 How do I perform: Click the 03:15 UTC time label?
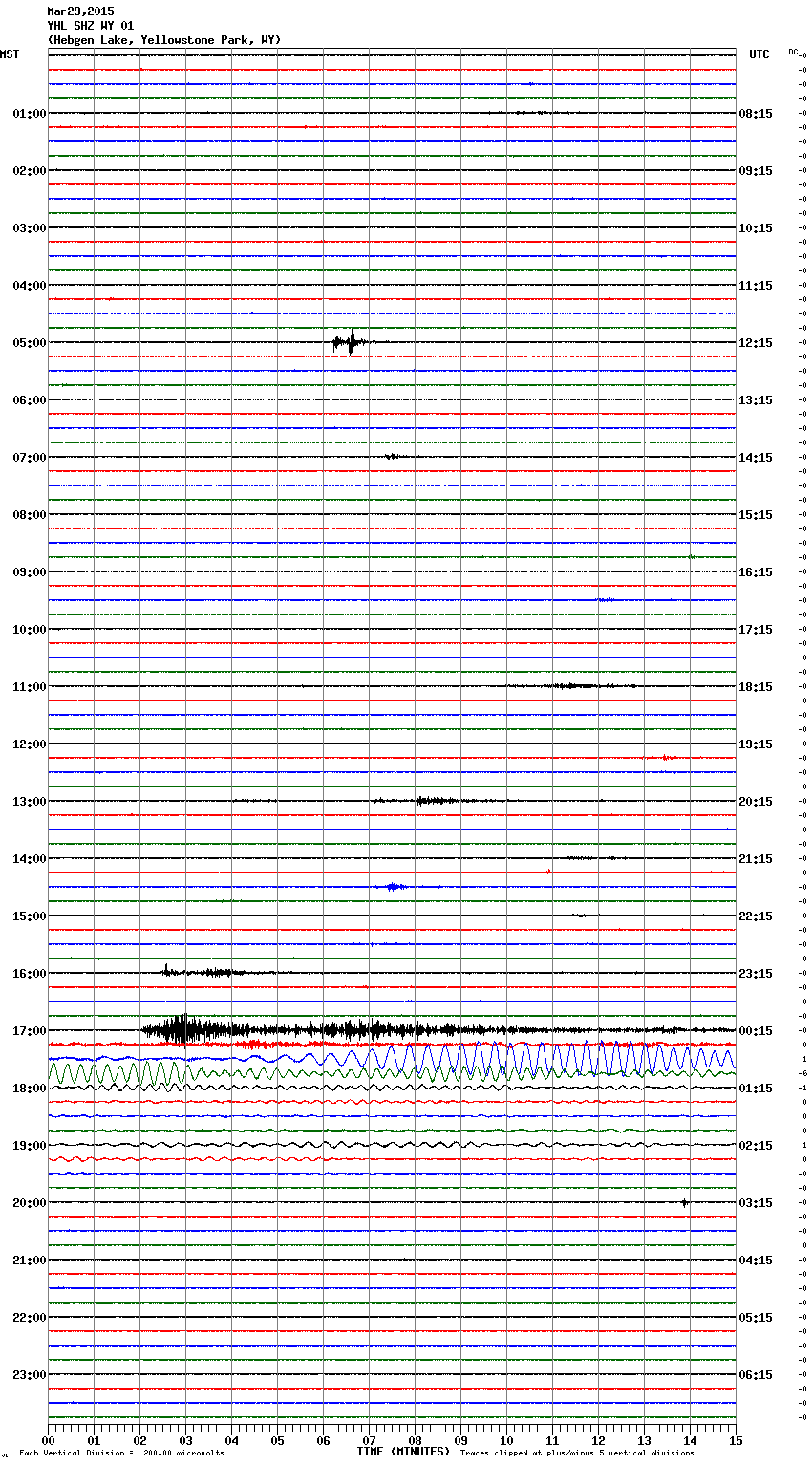[756, 1203]
